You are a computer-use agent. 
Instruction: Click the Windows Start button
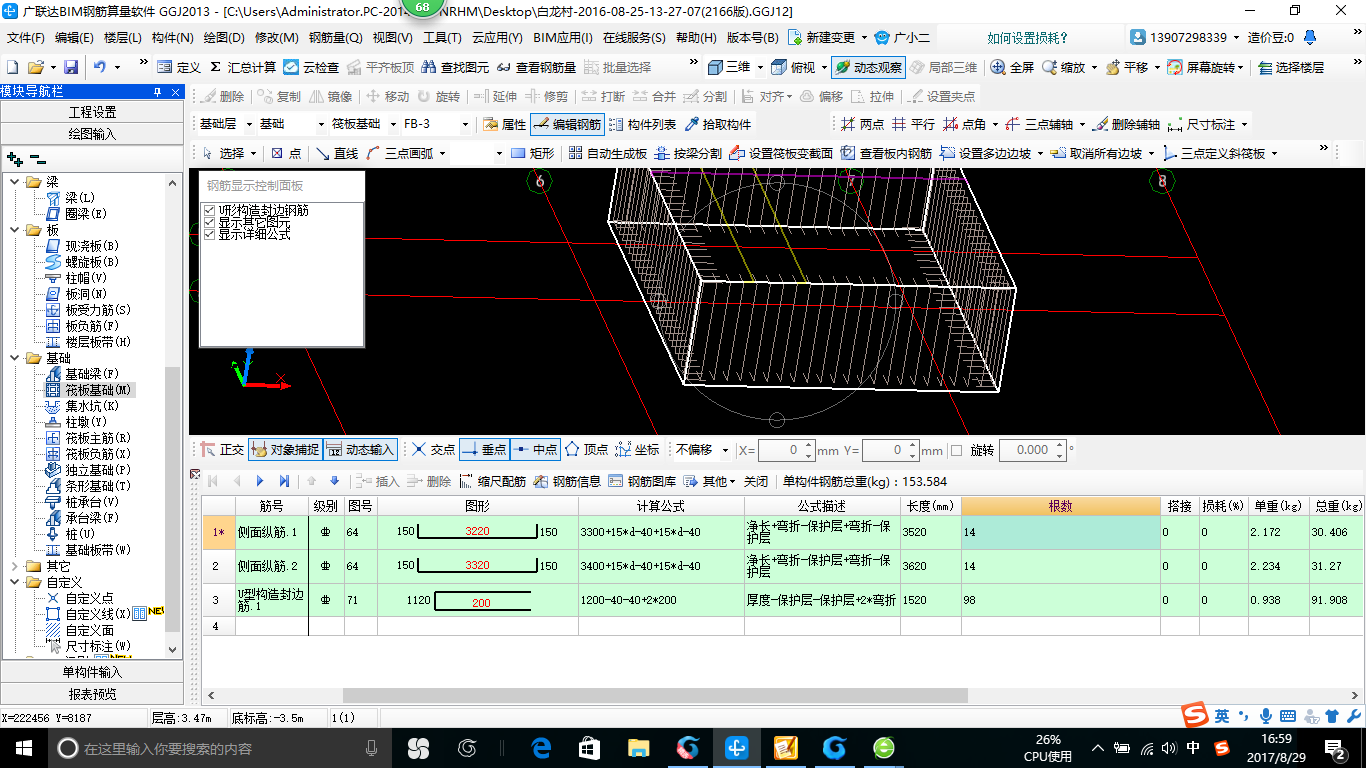[22, 748]
